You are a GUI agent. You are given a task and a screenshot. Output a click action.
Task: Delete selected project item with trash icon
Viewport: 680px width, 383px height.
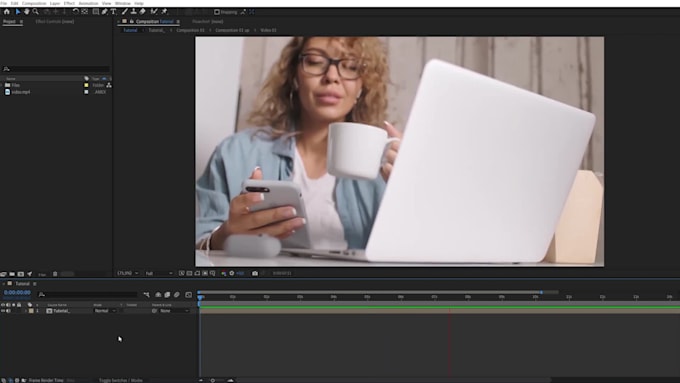pyautogui.click(x=55, y=274)
